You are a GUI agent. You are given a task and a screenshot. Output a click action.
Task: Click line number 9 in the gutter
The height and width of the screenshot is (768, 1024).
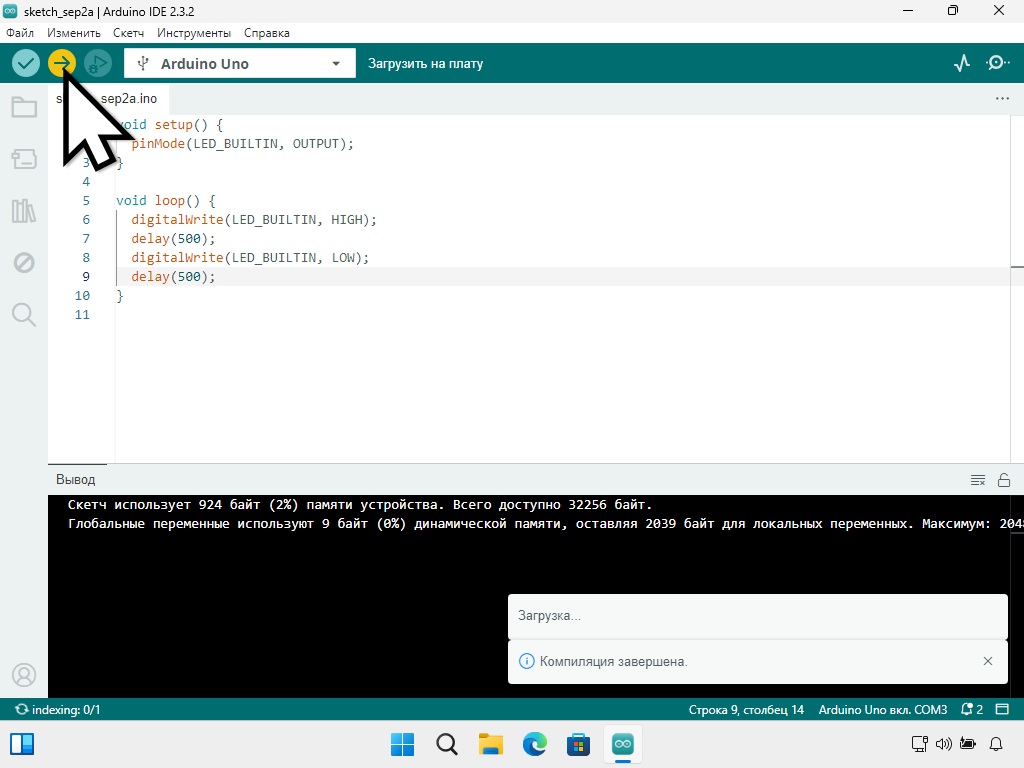[86, 277]
